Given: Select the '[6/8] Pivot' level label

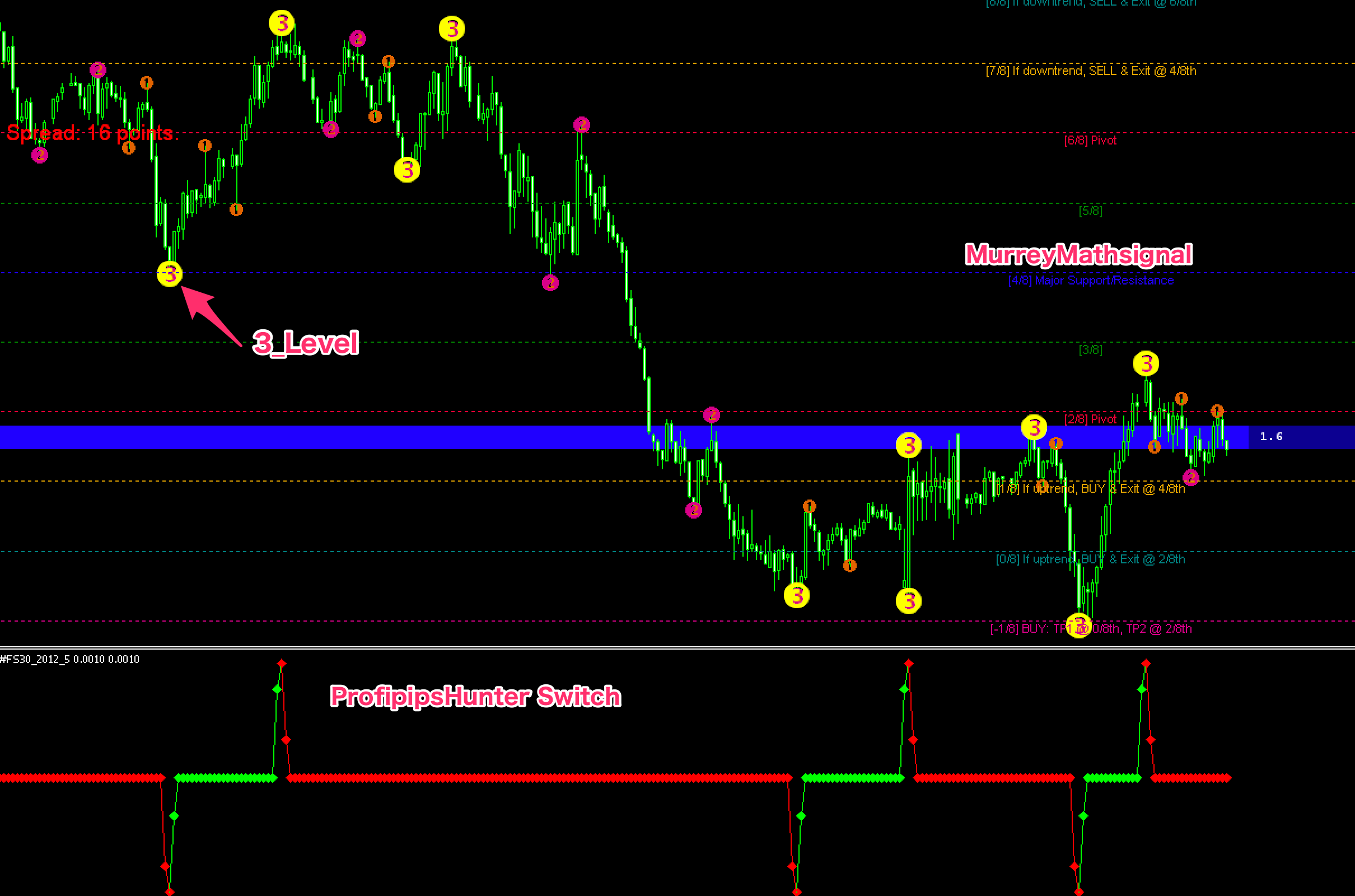Looking at the screenshot, I should tap(1090, 141).
